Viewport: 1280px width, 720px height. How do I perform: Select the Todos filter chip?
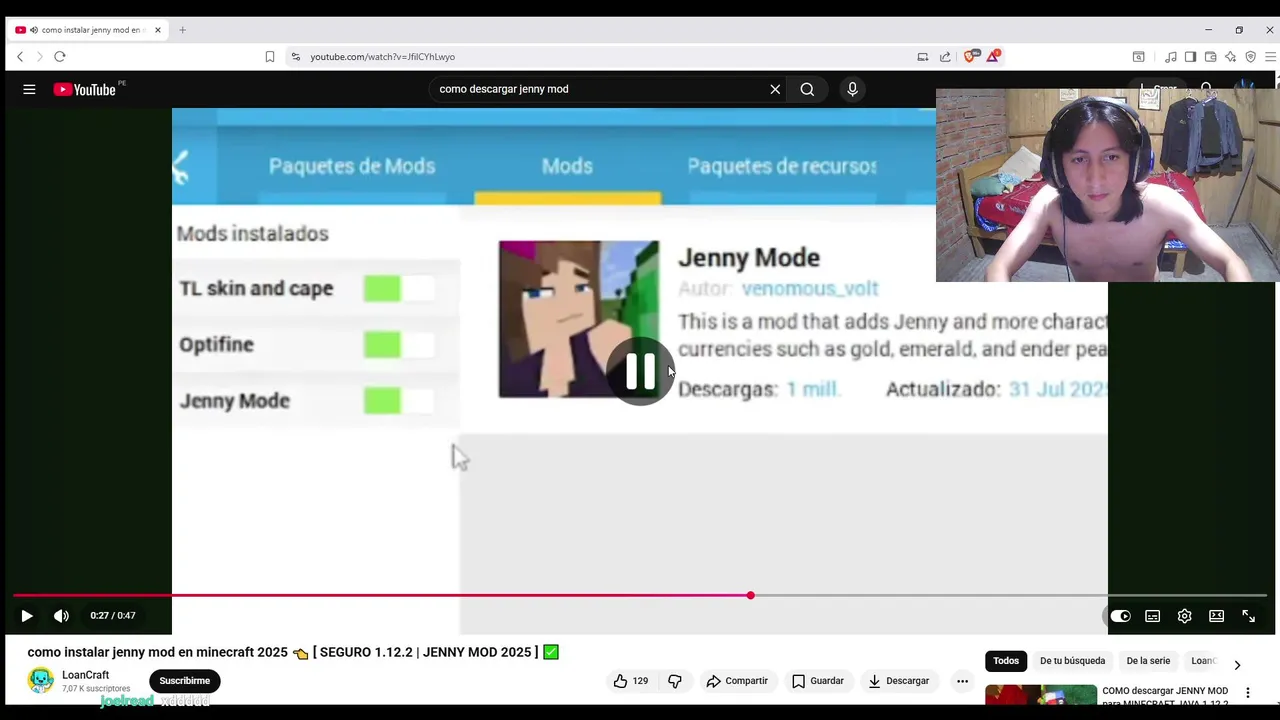click(1006, 661)
